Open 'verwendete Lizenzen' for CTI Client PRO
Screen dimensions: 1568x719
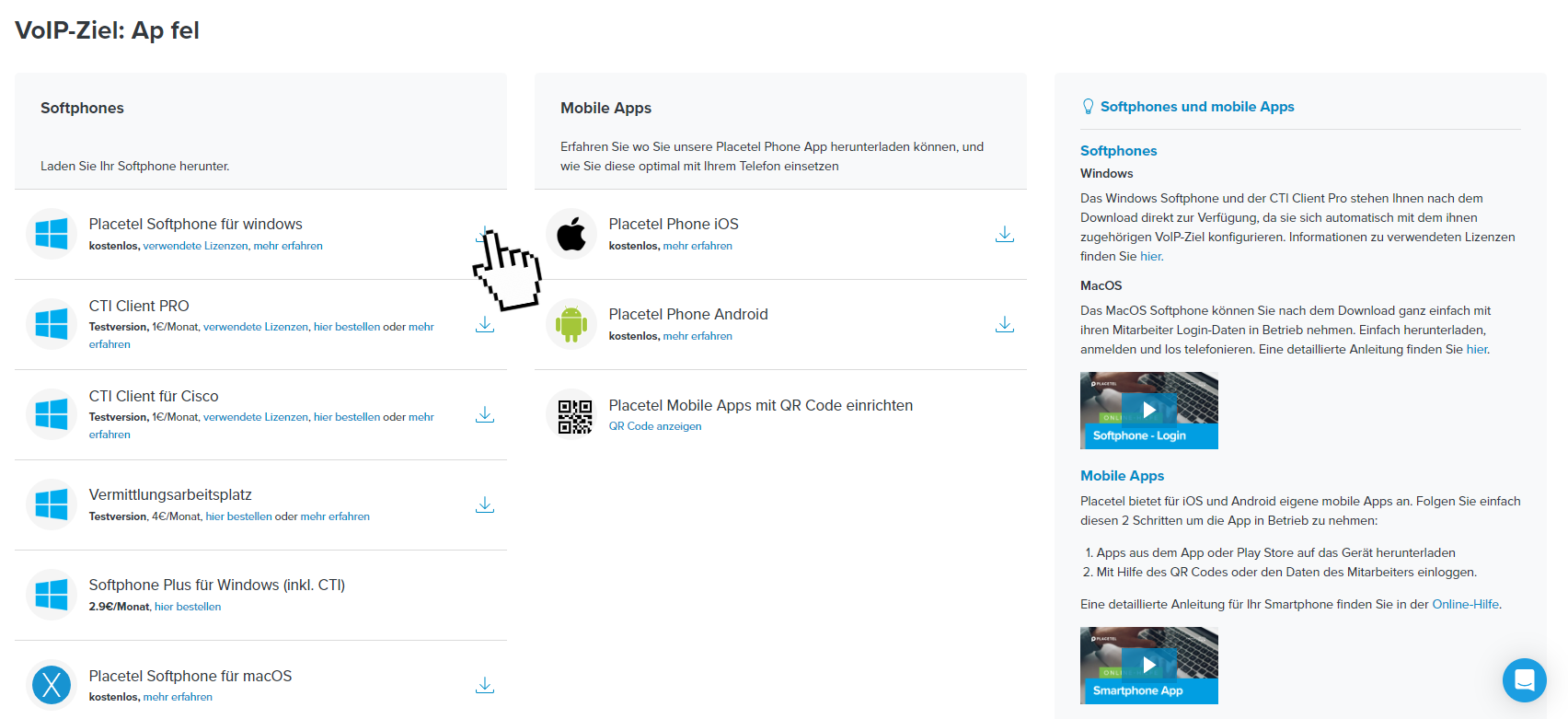256,327
